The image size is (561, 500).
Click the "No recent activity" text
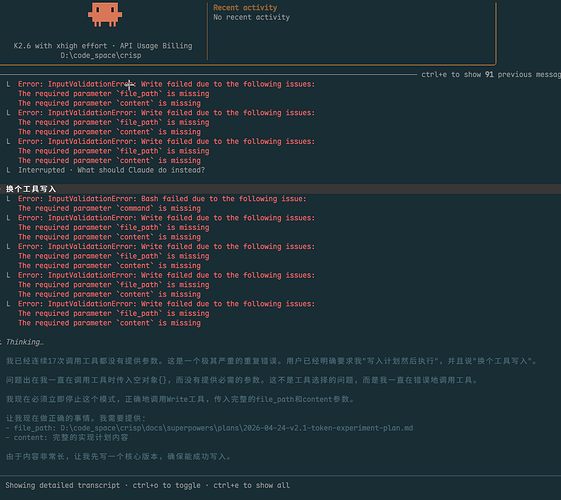tap(252, 17)
